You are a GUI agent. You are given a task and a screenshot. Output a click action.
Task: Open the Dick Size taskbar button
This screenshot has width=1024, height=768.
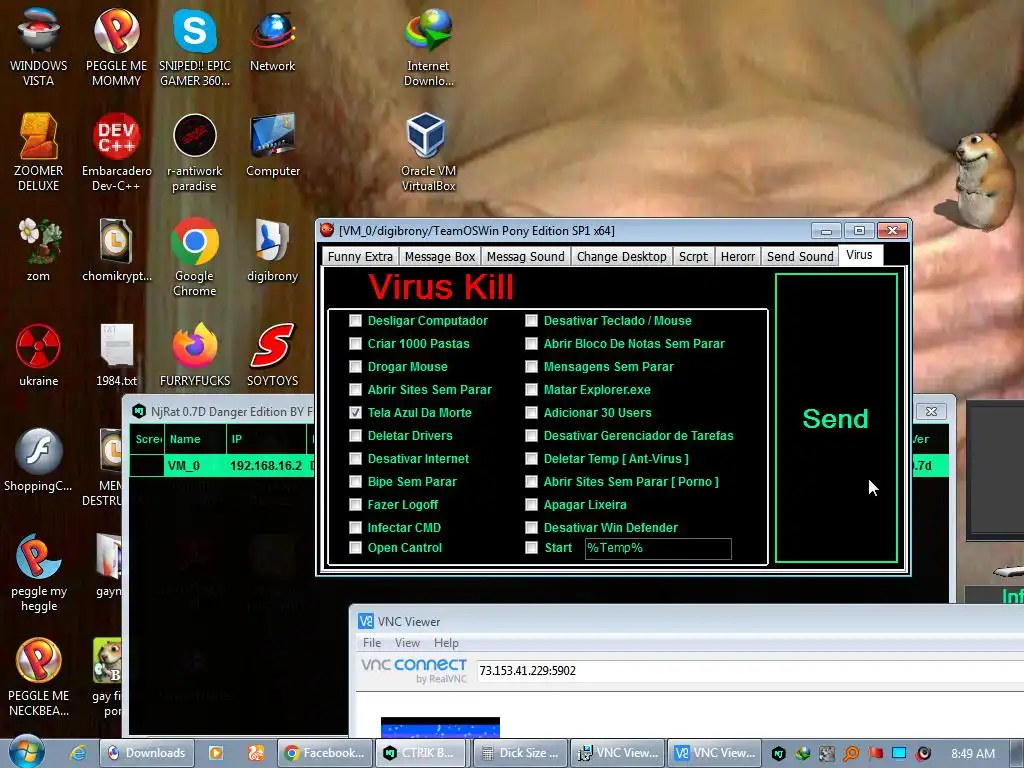click(x=521, y=753)
